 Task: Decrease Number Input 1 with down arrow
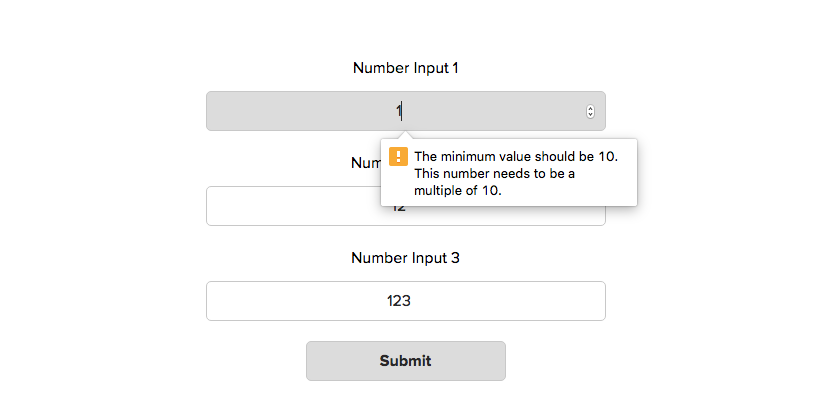click(590, 115)
